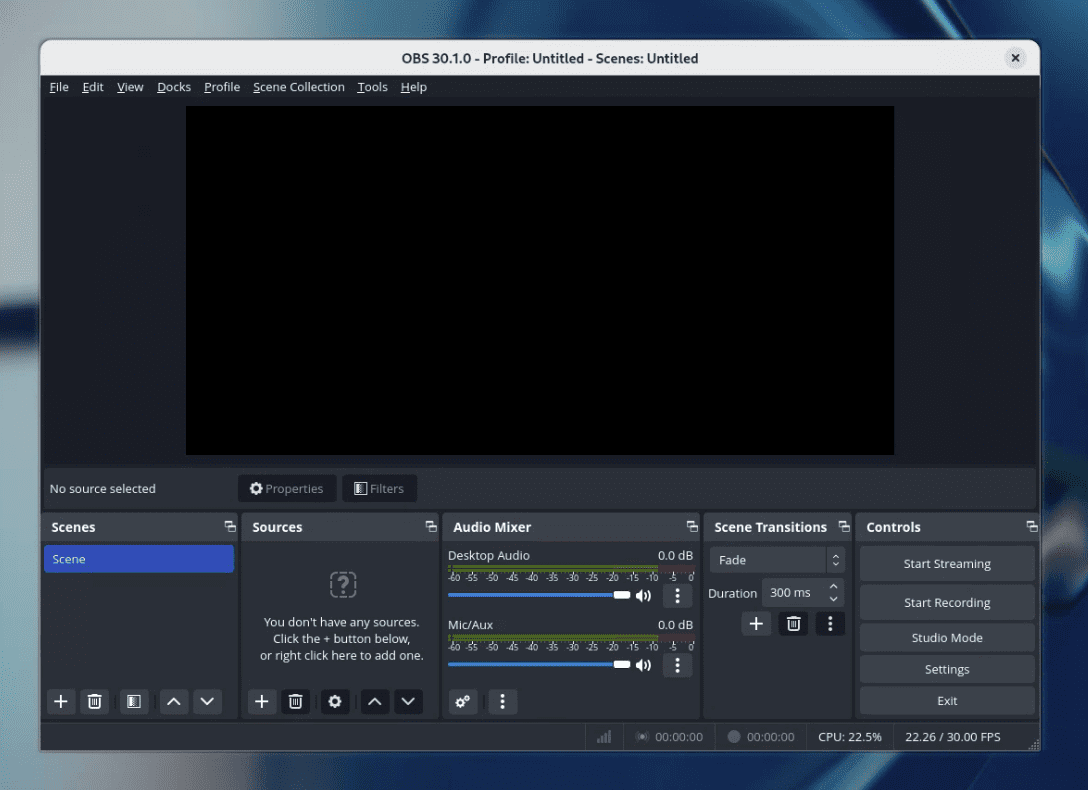Open the Scene Collection menu
The image size is (1088, 790).
tap(298, 87)
